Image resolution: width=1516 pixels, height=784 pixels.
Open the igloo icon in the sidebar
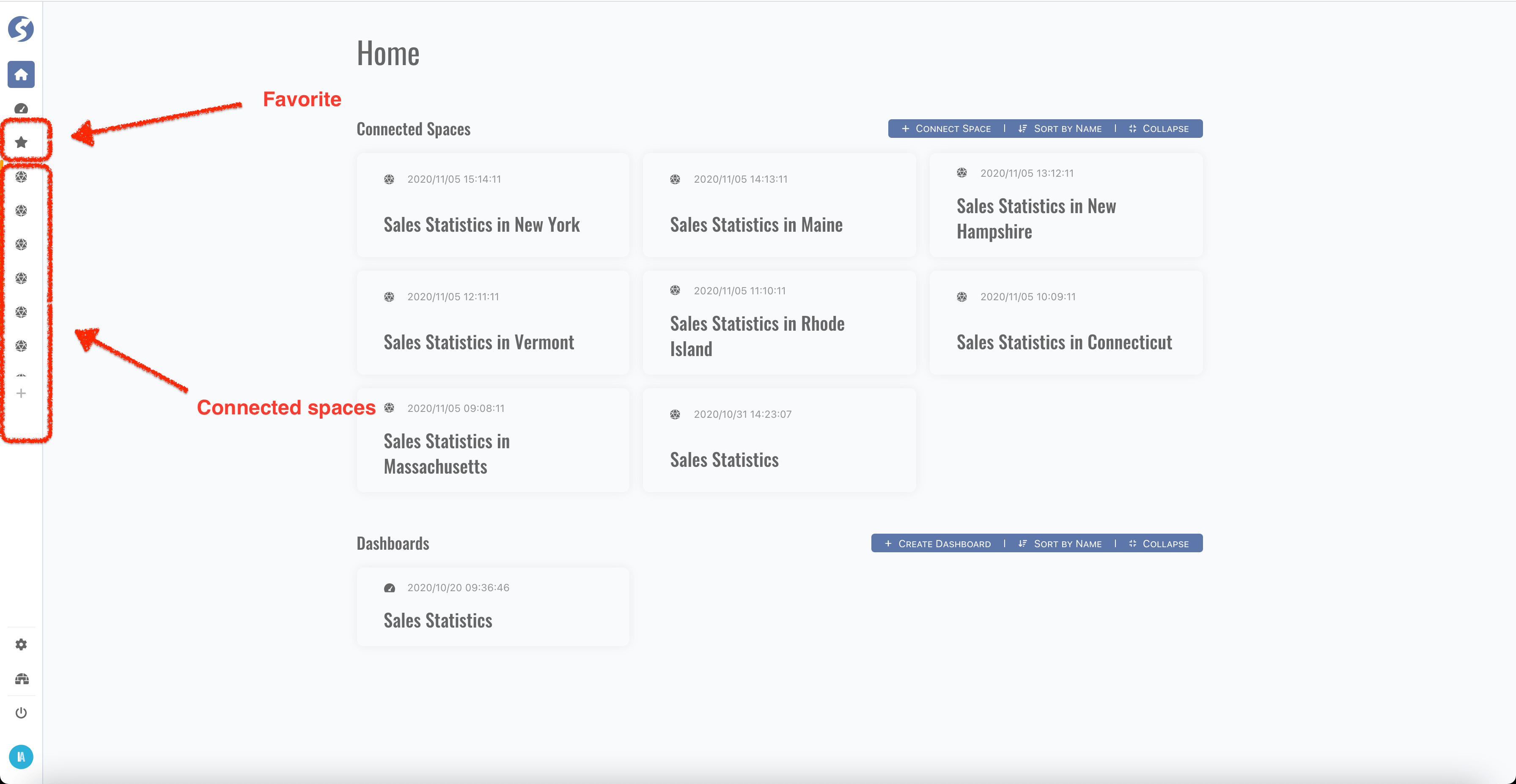coord(22,679)
